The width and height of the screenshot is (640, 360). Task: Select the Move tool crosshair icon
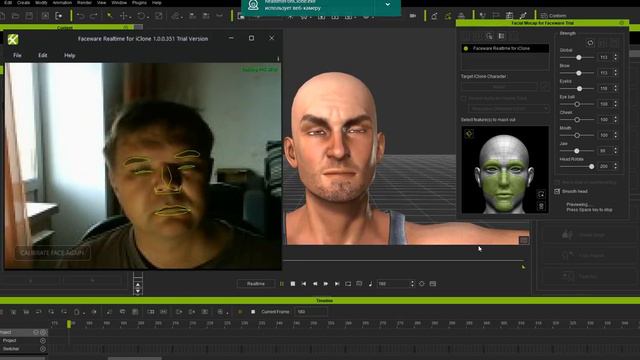[124, 16]
